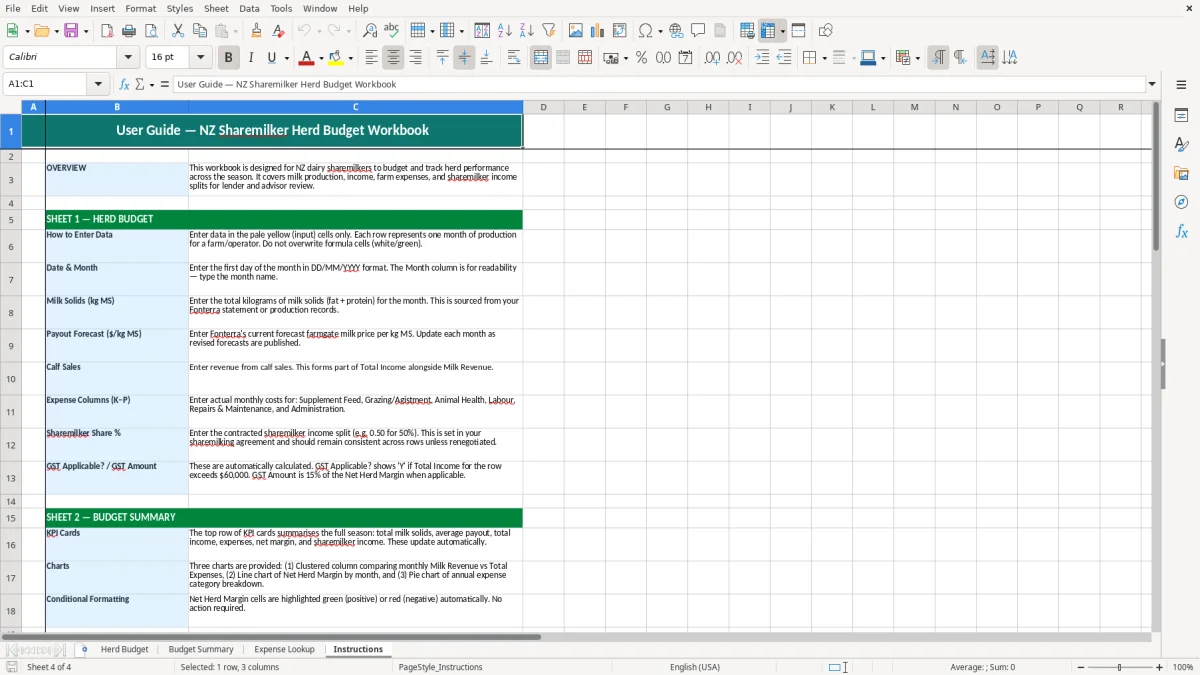Switch to Expense Lookup sheet tab

284,649
